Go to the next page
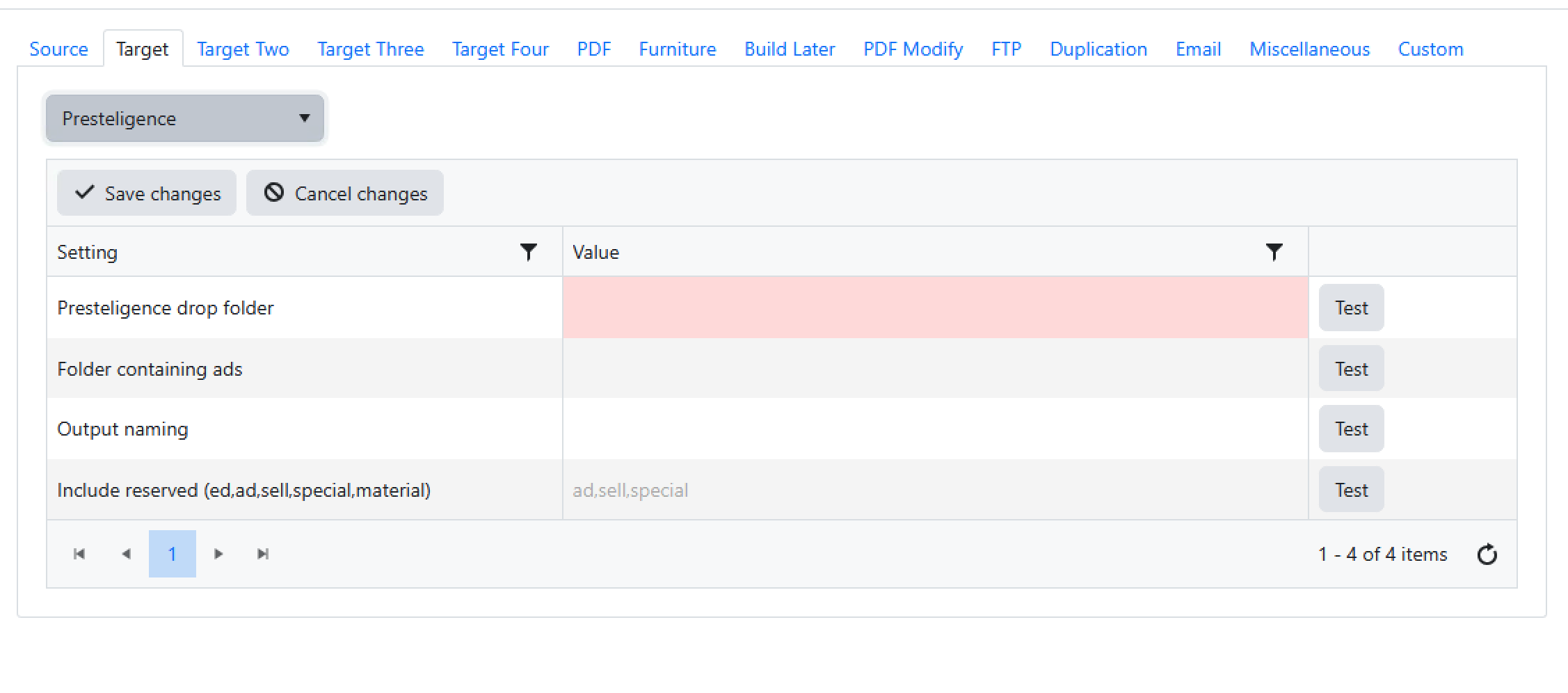 pos(218,554)
